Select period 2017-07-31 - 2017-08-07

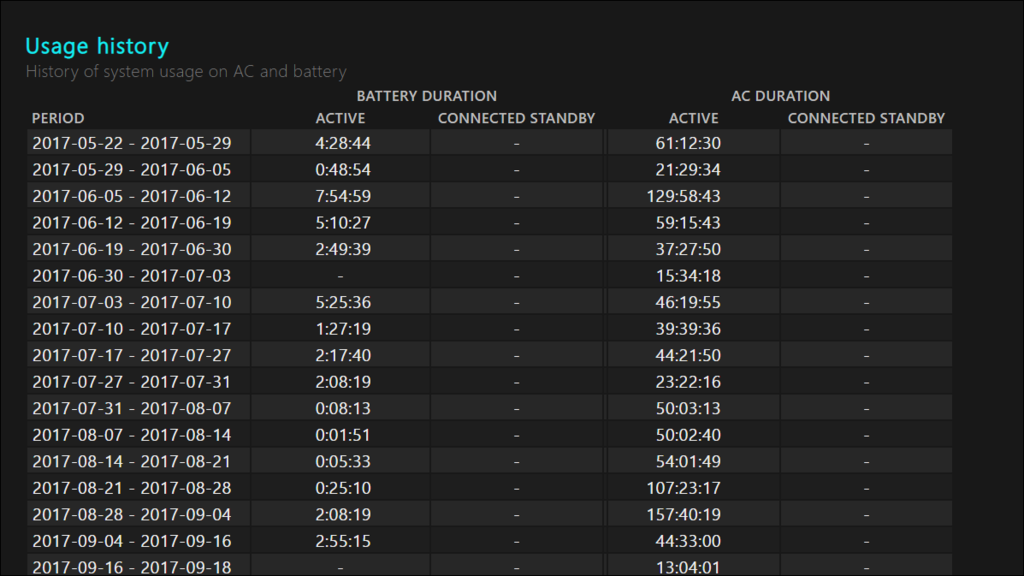click(132, 408)
